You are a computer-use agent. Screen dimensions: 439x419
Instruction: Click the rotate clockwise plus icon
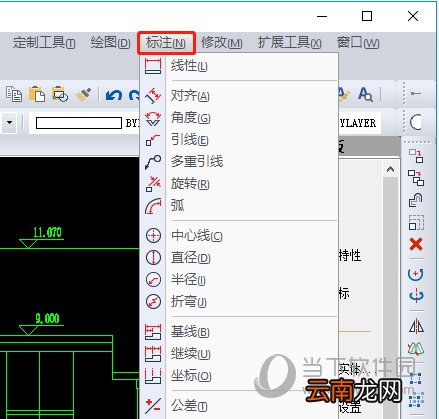416,274
